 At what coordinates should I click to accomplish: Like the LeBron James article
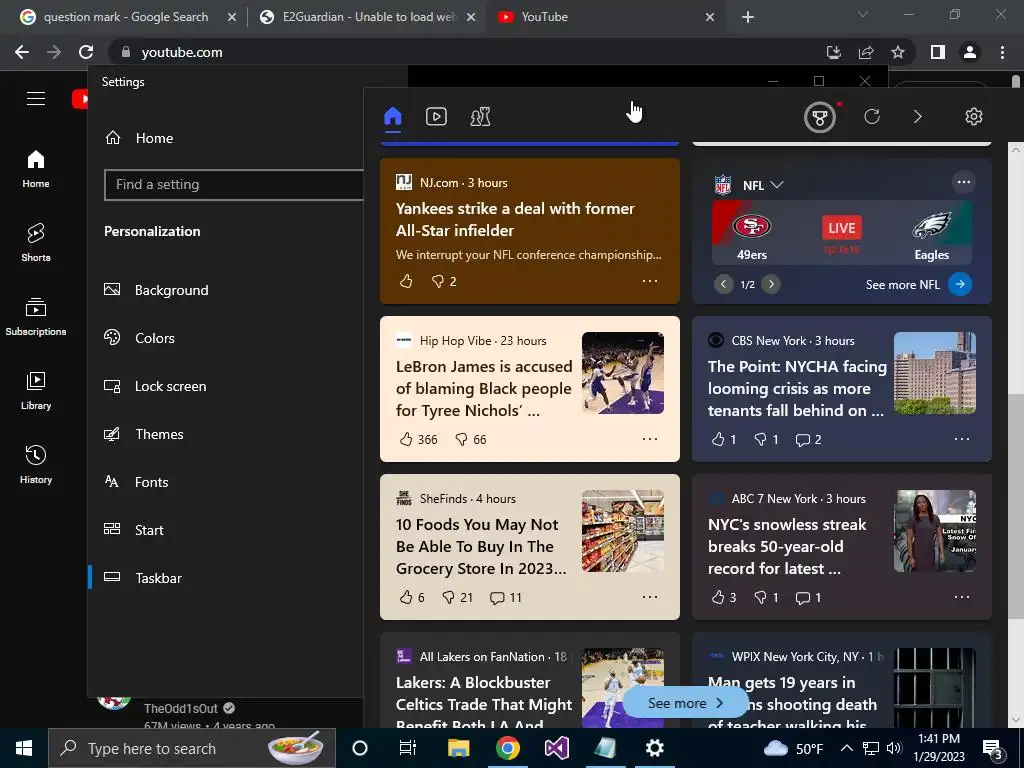pyautogui.click(x=418, y=440)
